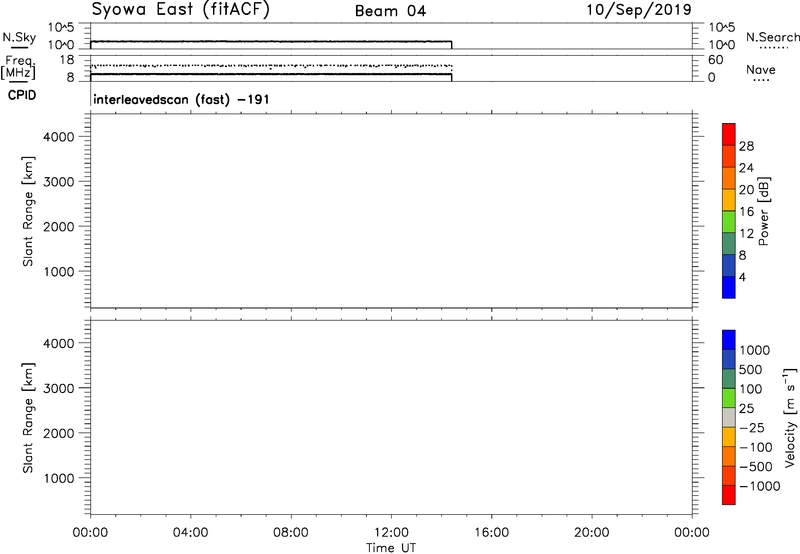This screenshot has height=554, width=800.
Task: Click 'Slant Range [km]' label of power panel
Action: click(28, 211)
